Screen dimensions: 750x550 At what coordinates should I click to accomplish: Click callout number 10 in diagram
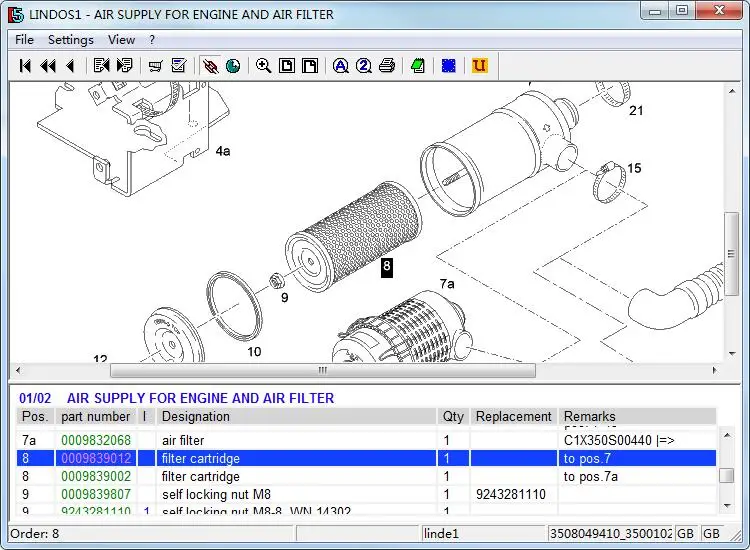click(x=254, y=352)
